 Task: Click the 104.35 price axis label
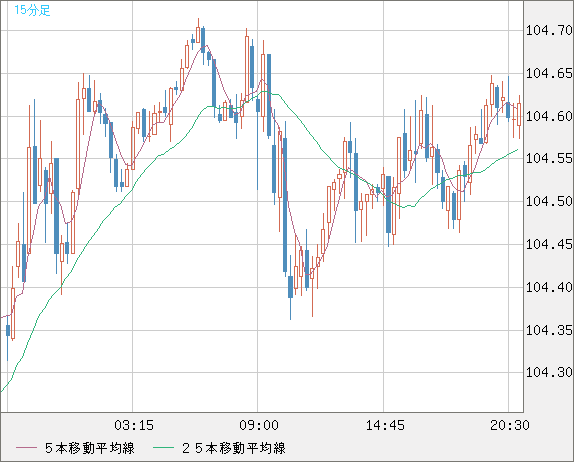click(x=549, y=331)
